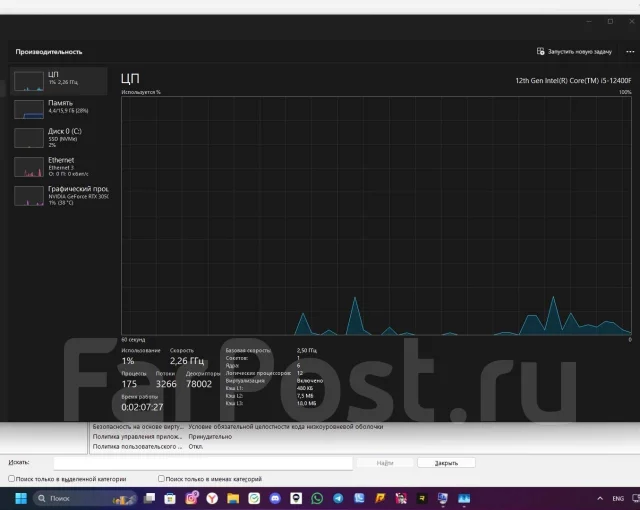
Task: Open the orange F app in taskbar
Action: (380, 498)
